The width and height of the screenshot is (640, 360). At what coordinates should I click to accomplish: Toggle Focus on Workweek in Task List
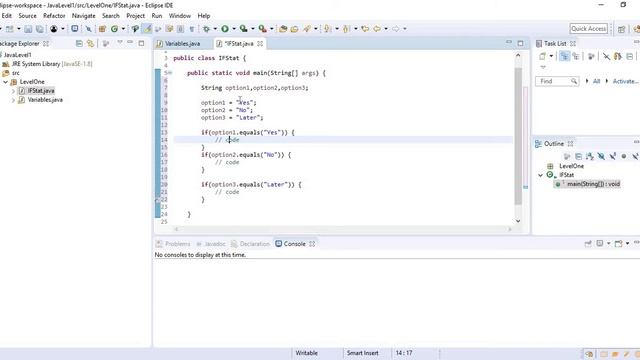point(591,56)
